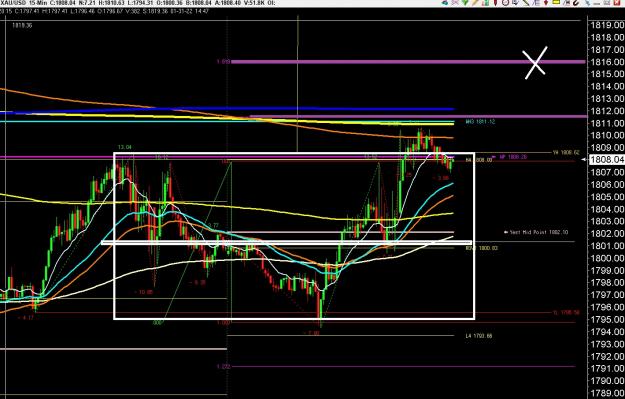Click the black hook-shaped toolbar icon
This screenshot has width=625, height=399.
click(576, 2)
